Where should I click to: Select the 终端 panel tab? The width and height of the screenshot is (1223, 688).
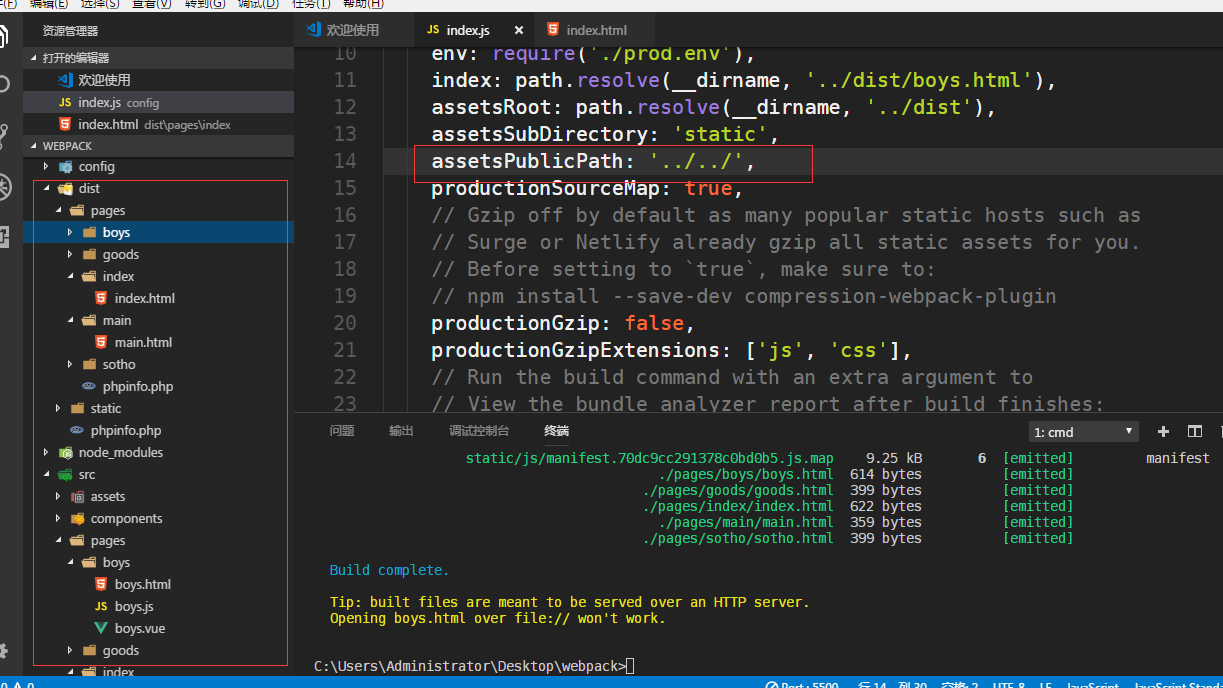click(x=556, y=431)
